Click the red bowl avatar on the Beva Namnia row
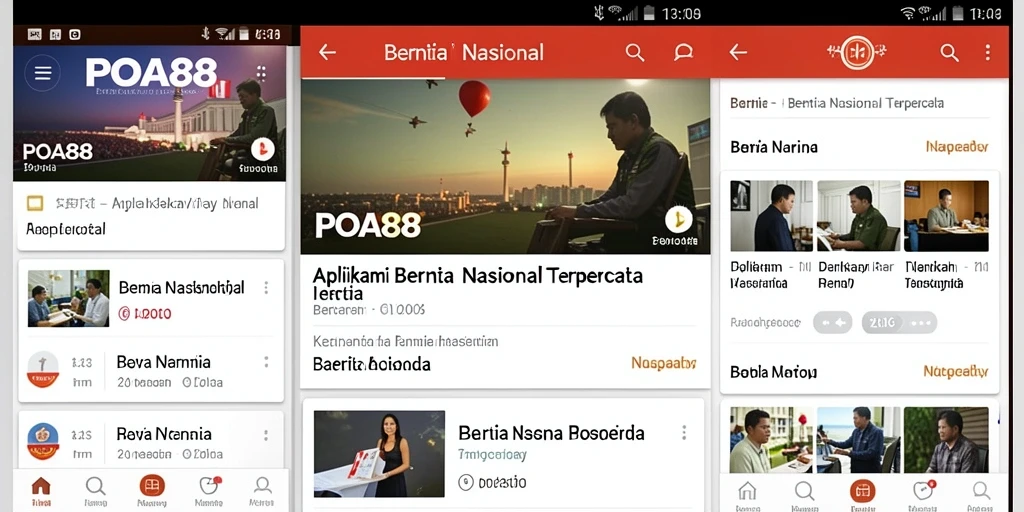This screenshot has width=1024, height=512. pos(43,370)
